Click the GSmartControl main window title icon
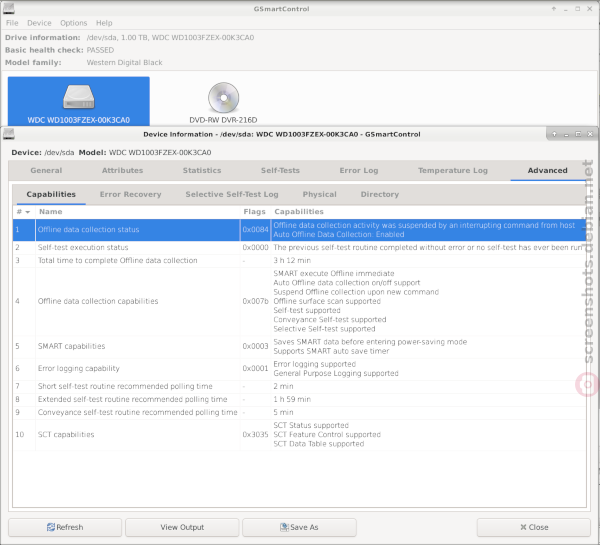Screen dimensions: 600x545 8,8
